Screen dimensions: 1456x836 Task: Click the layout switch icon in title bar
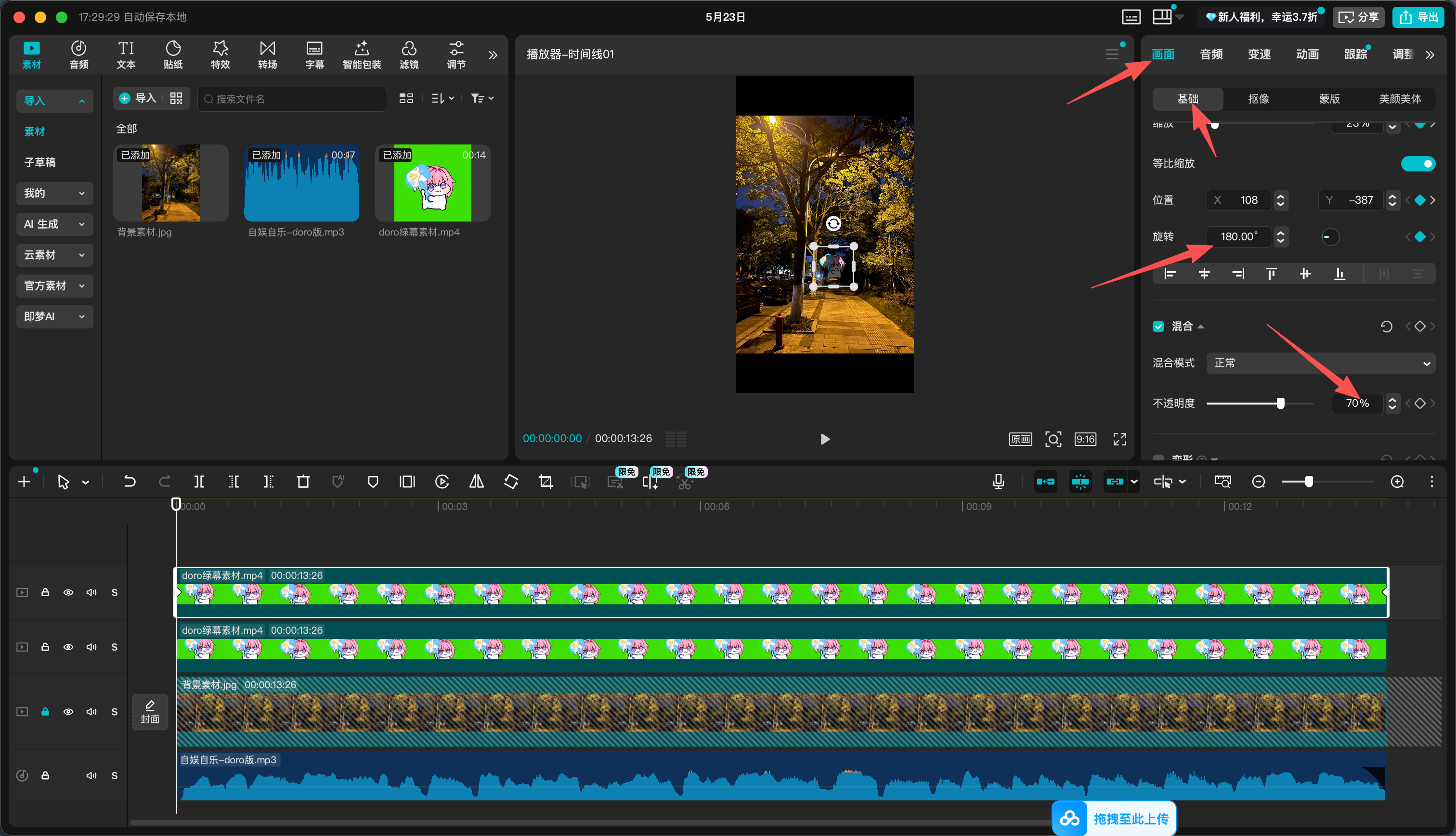pos(1162,17)
